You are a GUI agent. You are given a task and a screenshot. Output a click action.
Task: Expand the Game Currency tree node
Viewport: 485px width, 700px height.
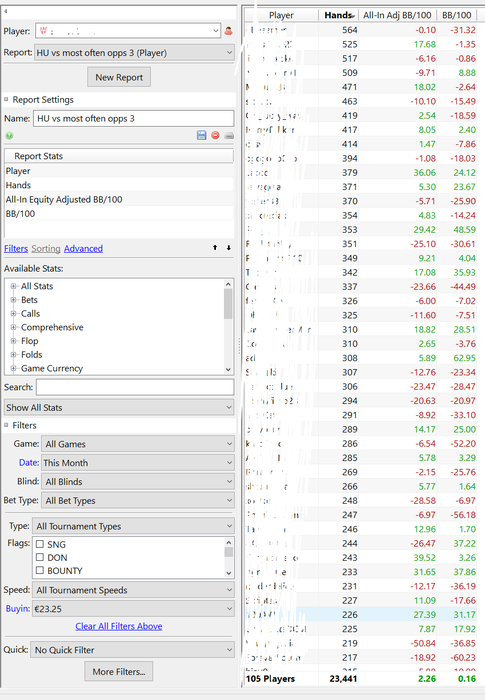(13, 368)
